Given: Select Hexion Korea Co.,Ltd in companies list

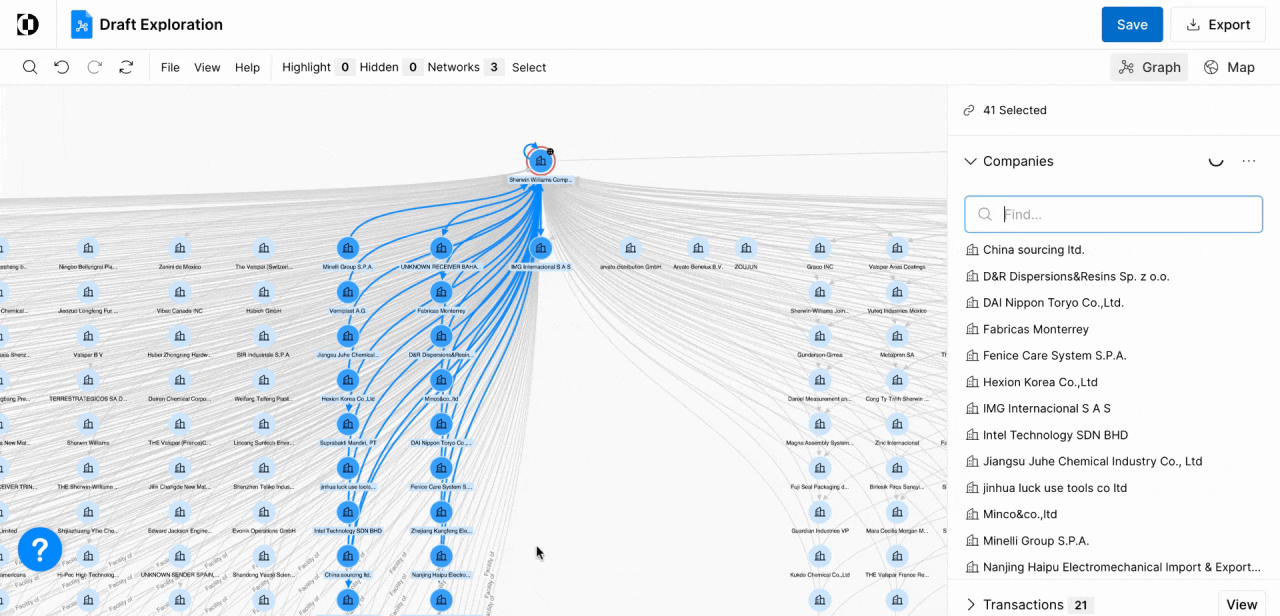Looking at the screenshot, I should [1040, 382].
